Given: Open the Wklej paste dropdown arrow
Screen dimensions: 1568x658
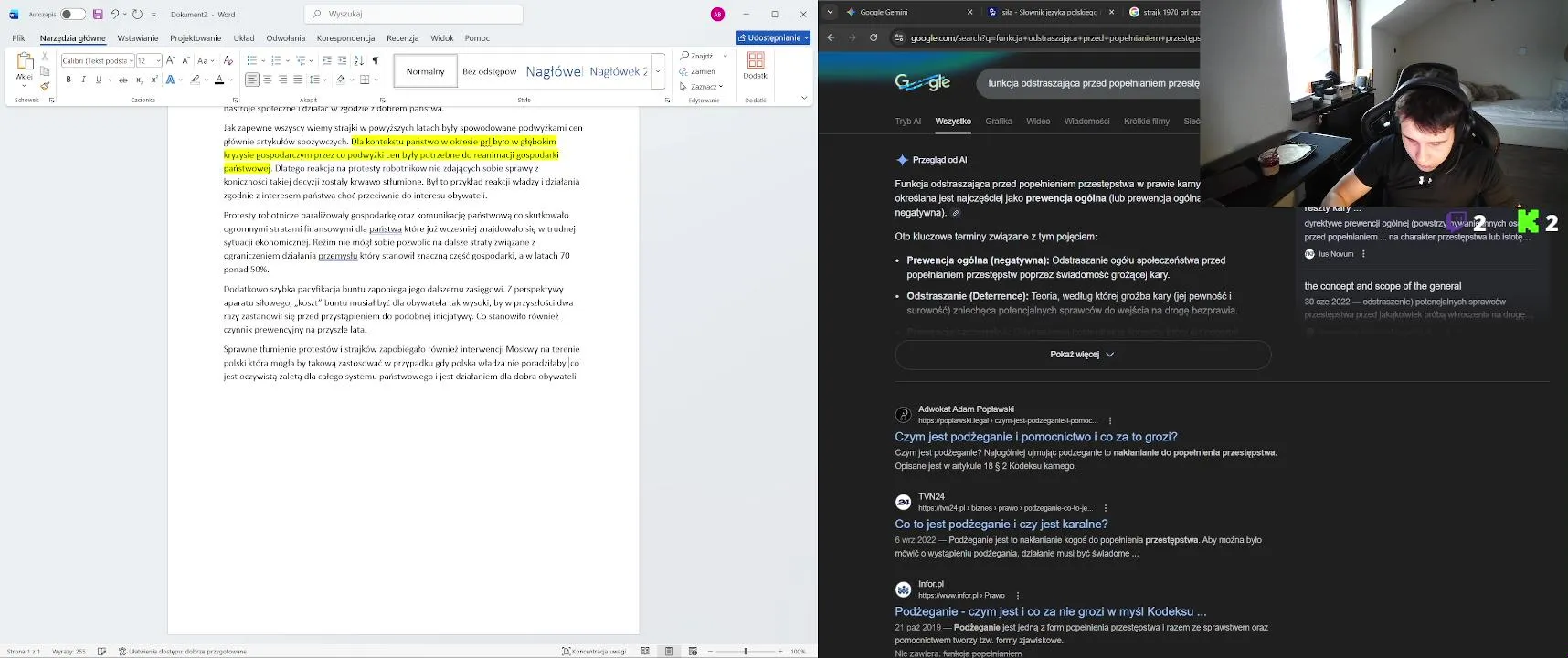Looking at the screenshot, I should [25, 86].
